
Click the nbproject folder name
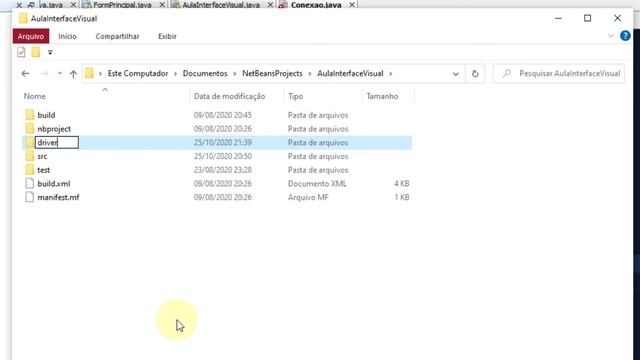54,129
